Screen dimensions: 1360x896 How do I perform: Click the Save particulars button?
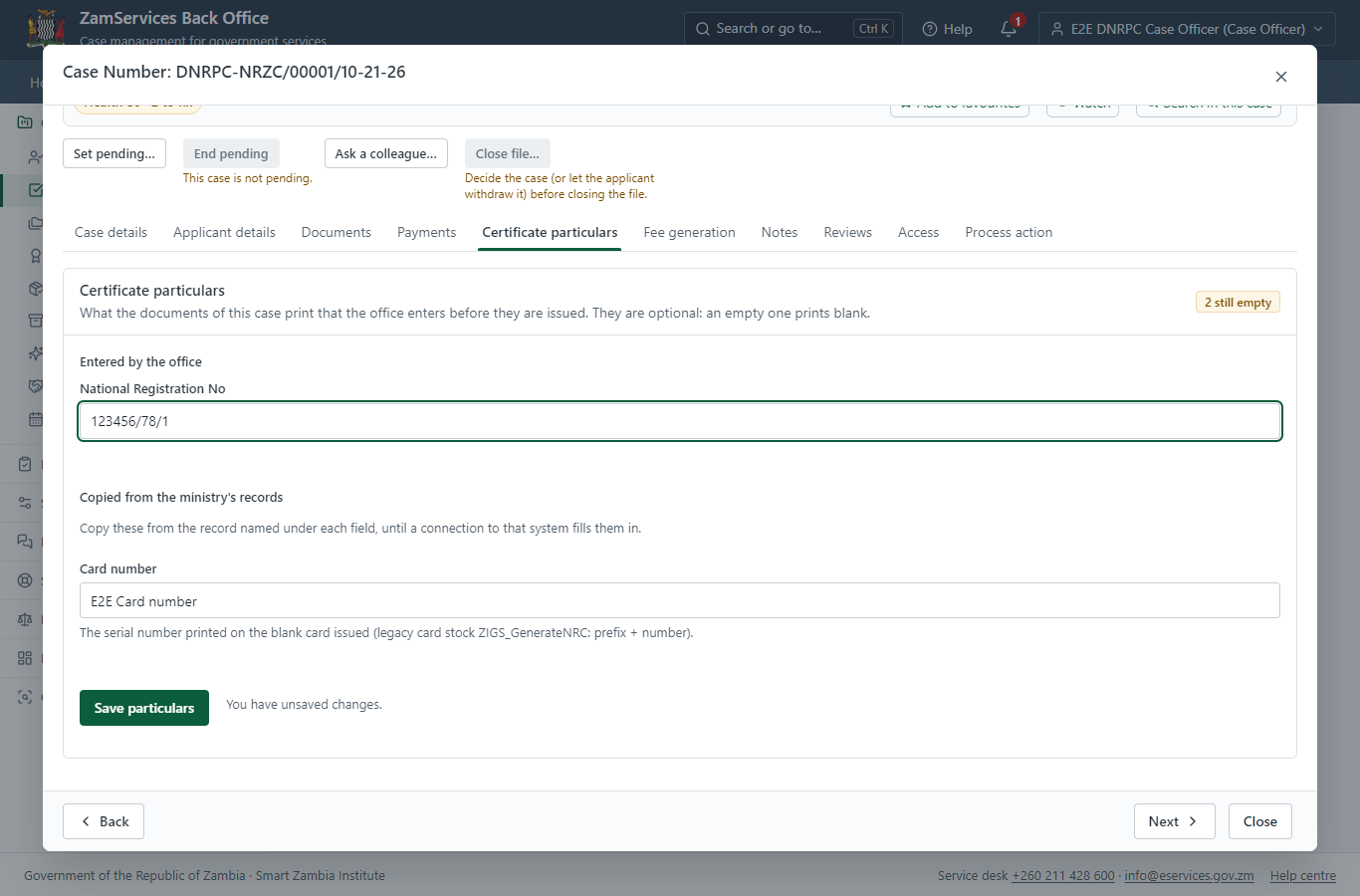pos(144,708)
